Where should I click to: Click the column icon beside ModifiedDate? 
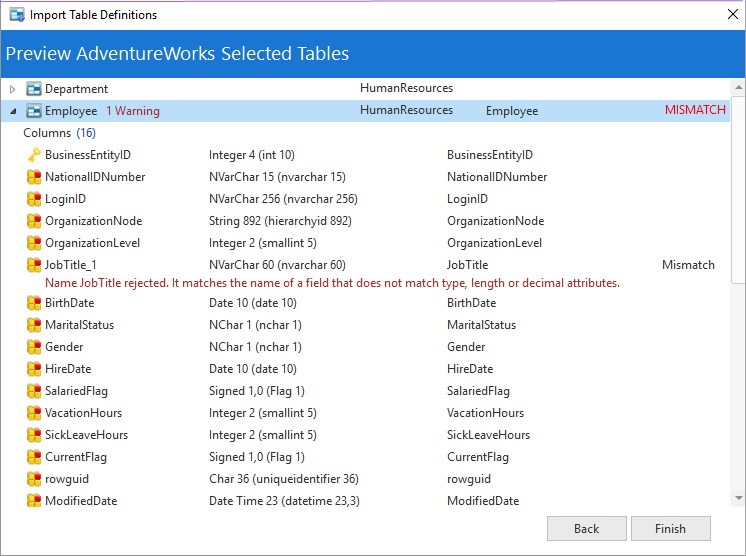(x=34, y=501)
